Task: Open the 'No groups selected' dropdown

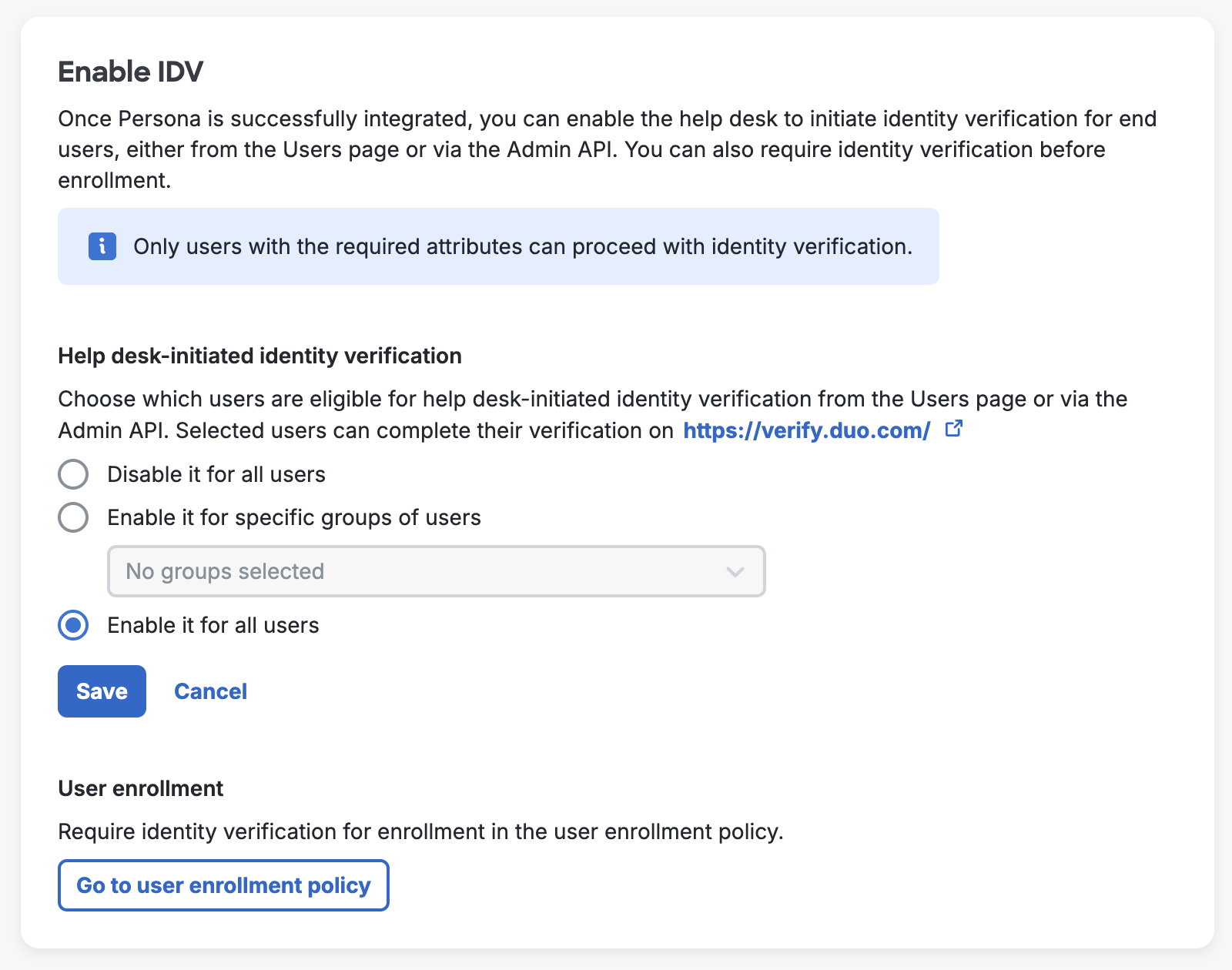Action: coord(436,571)
